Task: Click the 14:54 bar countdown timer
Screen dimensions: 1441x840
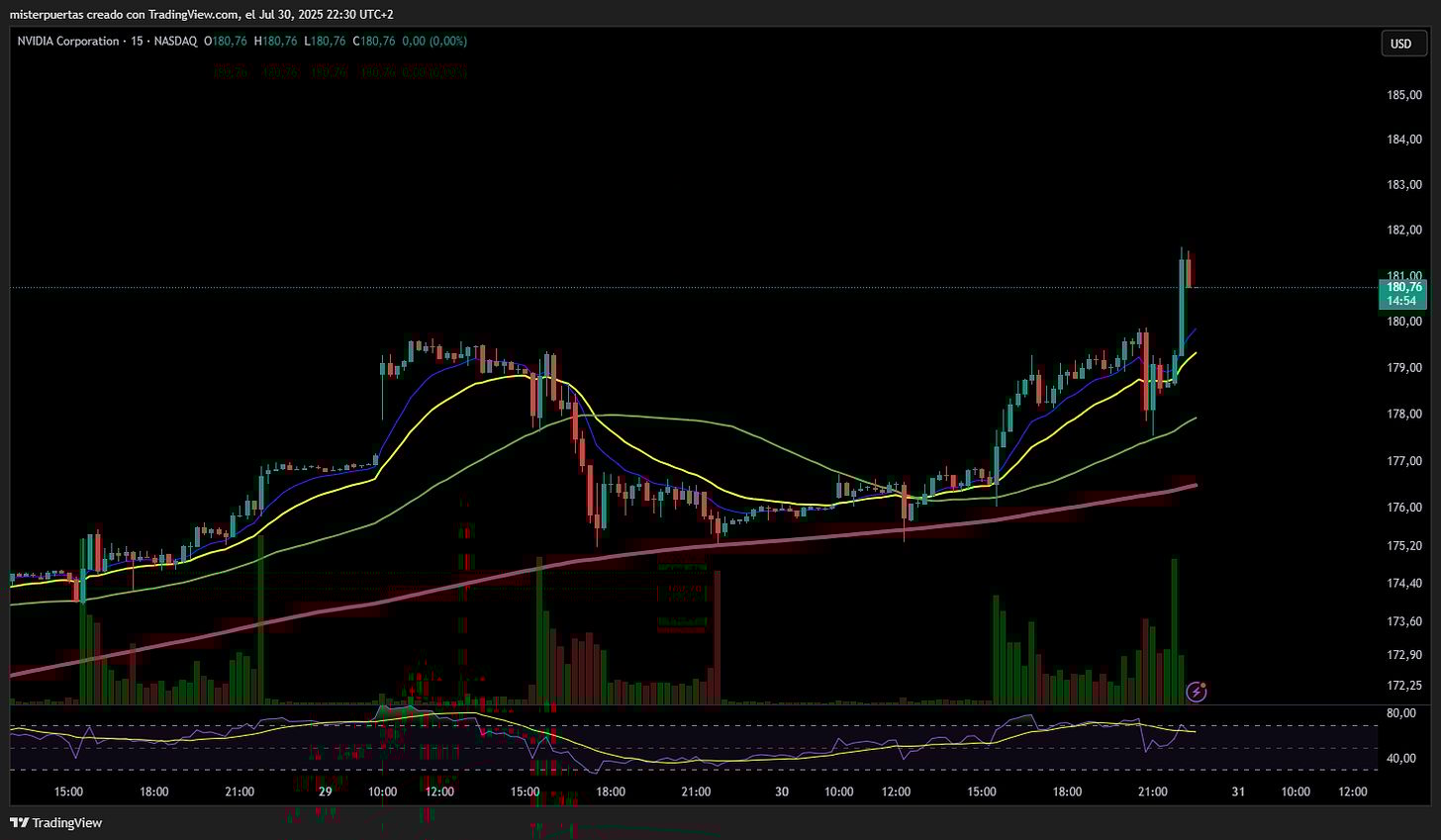Action: coord(1399,300)
